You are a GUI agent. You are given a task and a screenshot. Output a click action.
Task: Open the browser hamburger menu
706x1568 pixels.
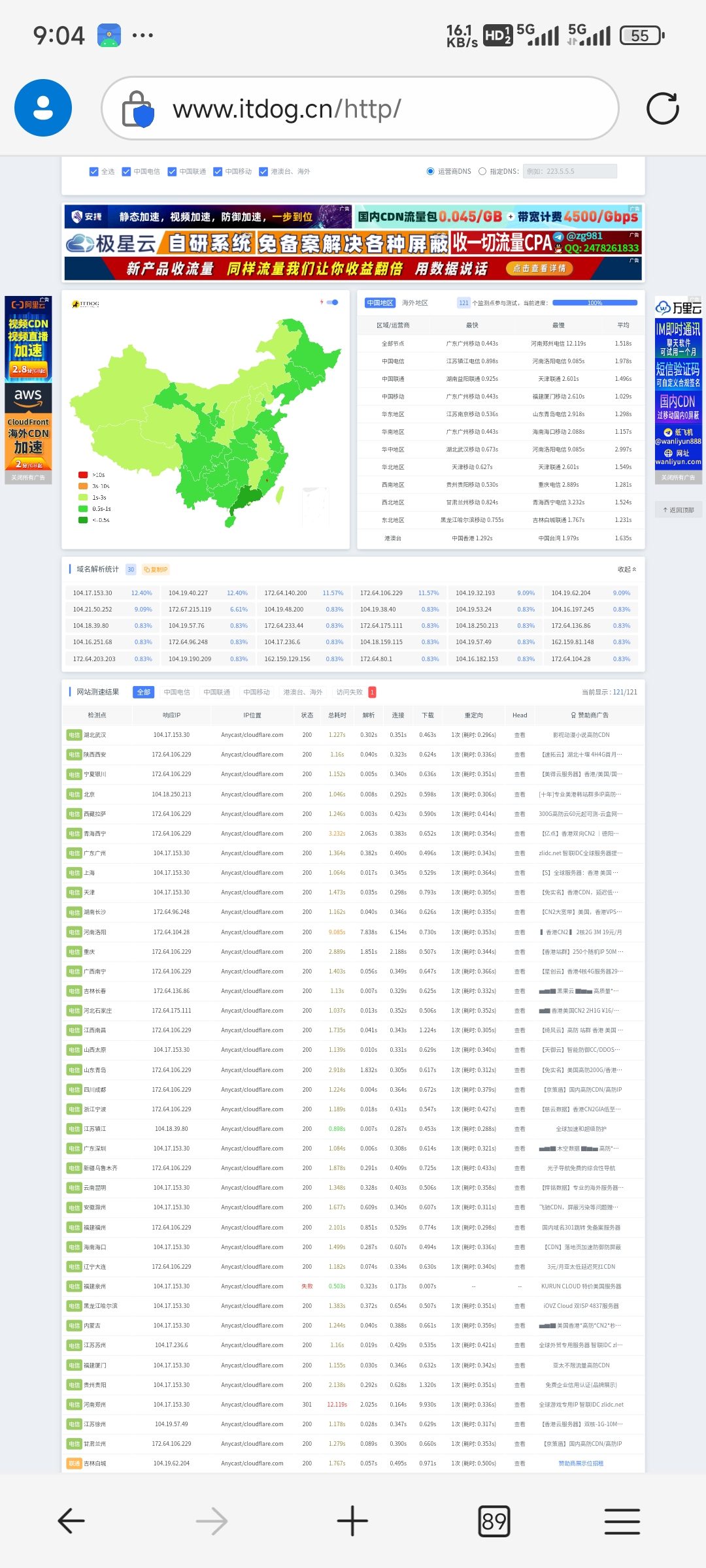622,1521
